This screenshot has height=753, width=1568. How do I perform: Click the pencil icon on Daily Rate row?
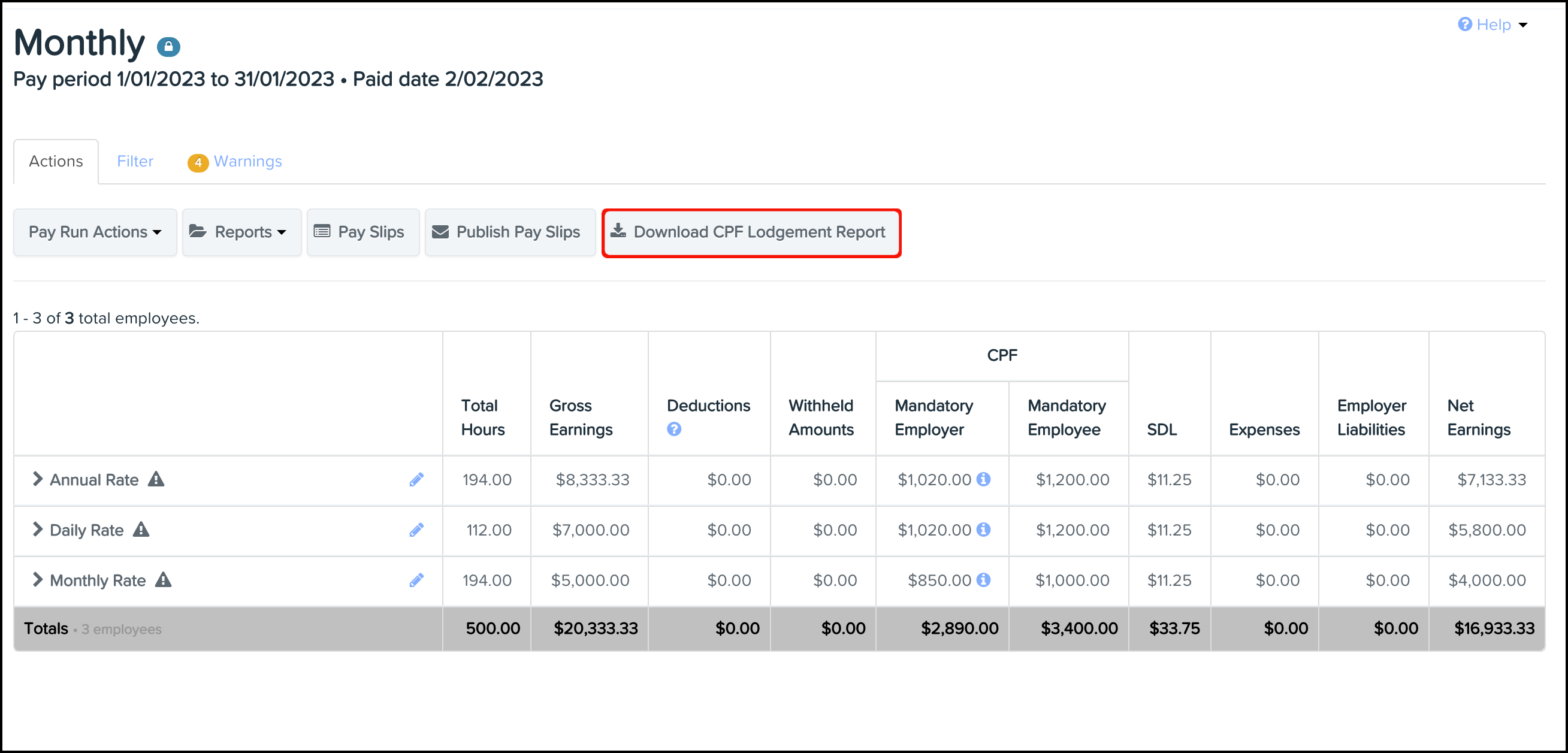click(417, 530)
